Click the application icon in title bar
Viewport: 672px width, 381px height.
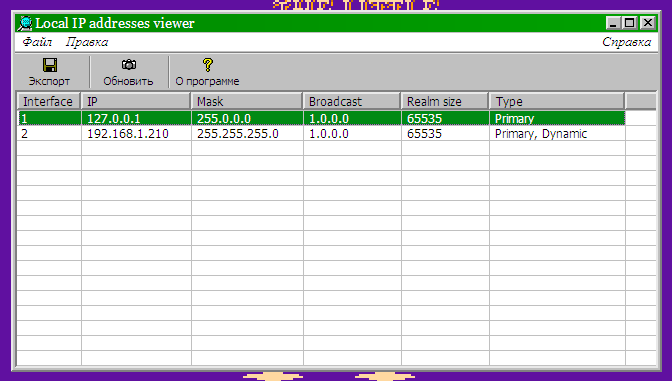click(x=26, y=23)
